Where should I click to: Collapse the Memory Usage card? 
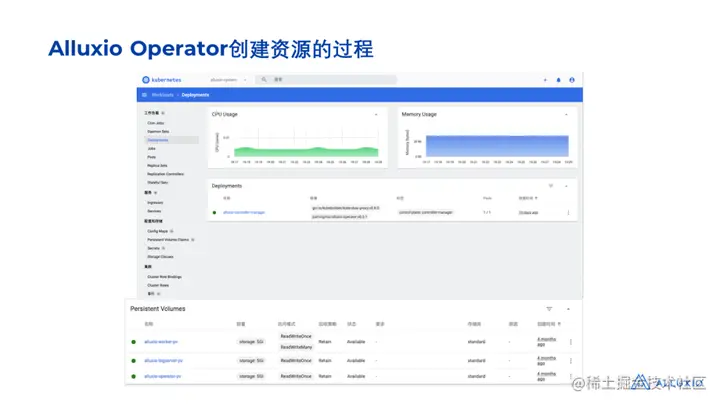[x=566, y=114]
